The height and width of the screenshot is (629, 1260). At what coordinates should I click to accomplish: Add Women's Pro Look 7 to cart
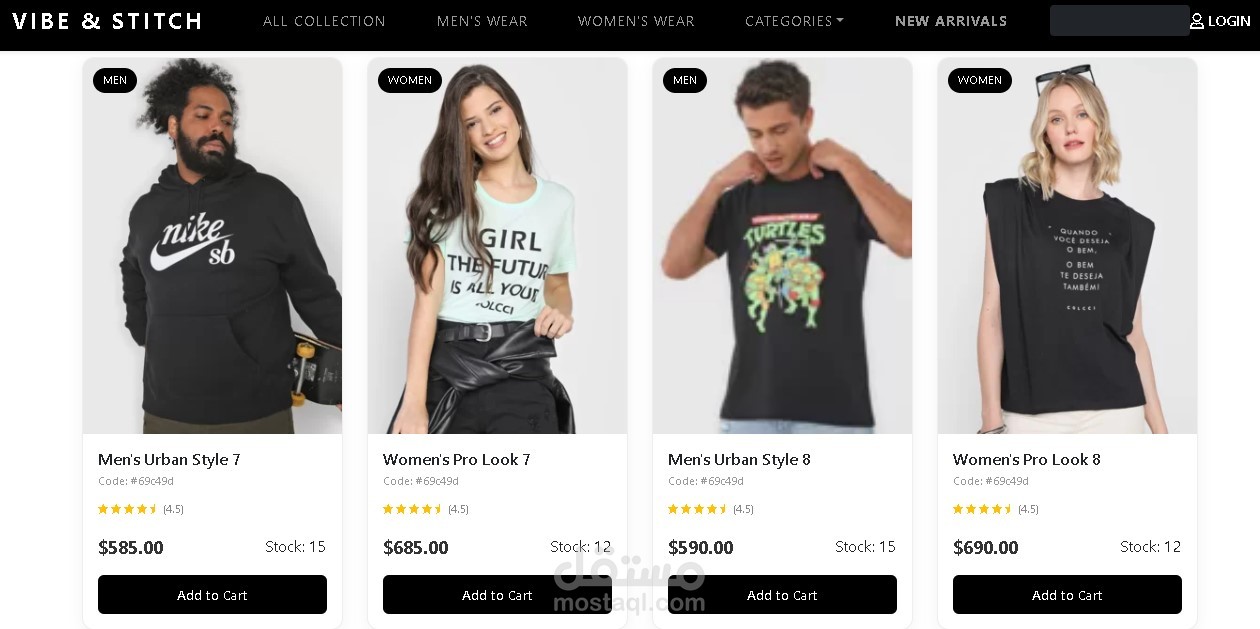(497, 595)
